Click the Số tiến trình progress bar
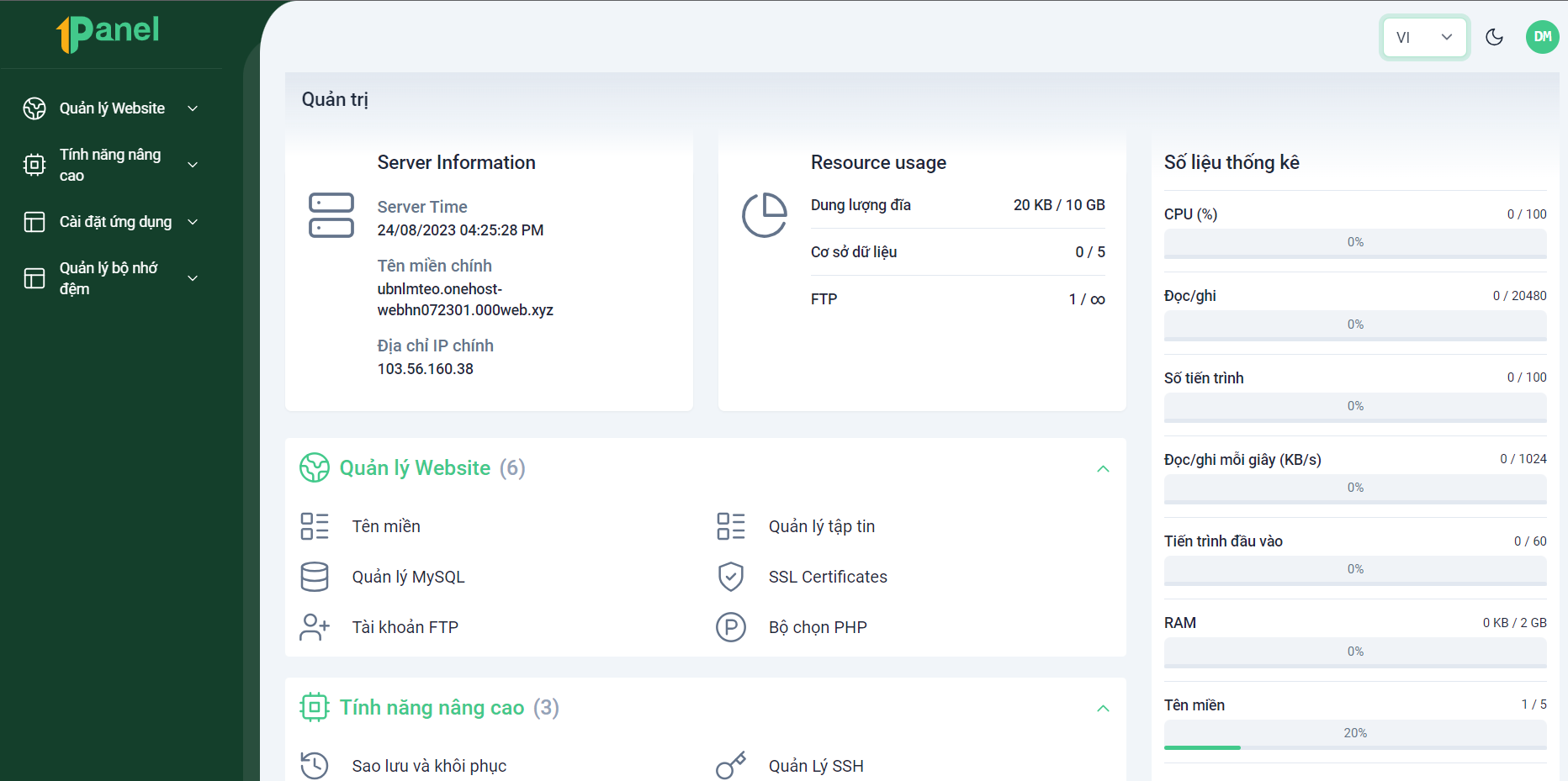1568x781 pixels. point(1355,408)
